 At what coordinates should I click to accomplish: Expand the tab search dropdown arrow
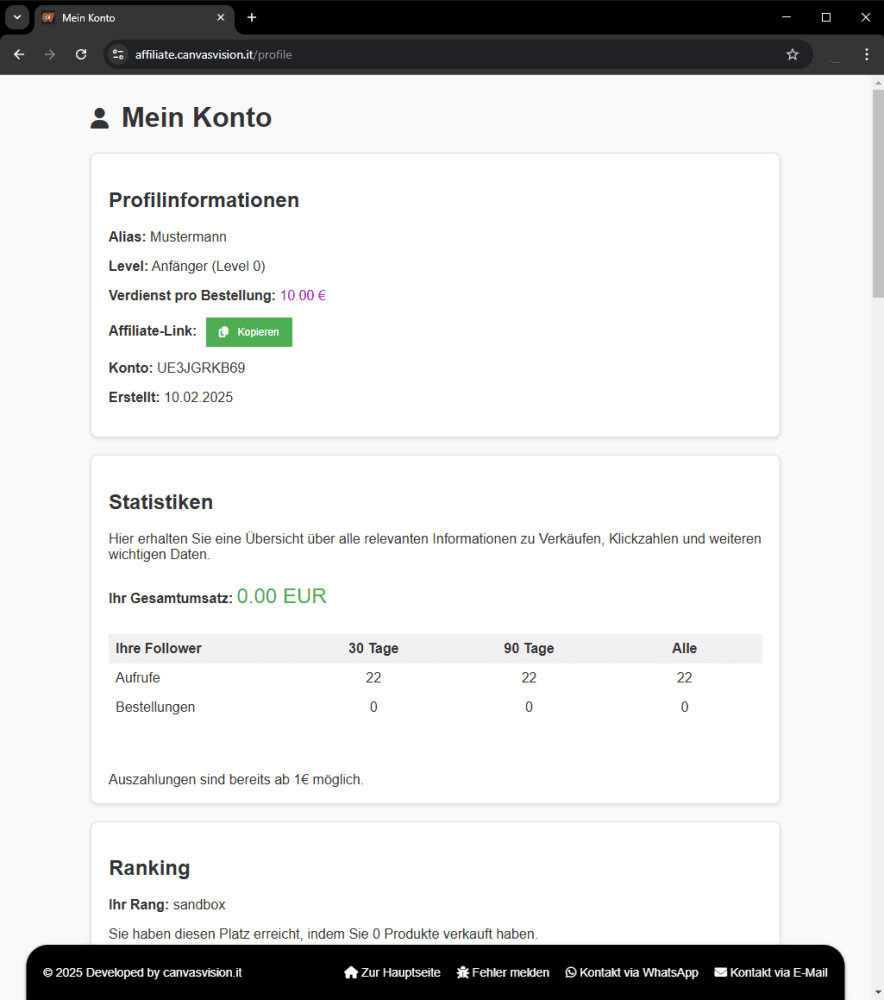click(x=17, y=17)
